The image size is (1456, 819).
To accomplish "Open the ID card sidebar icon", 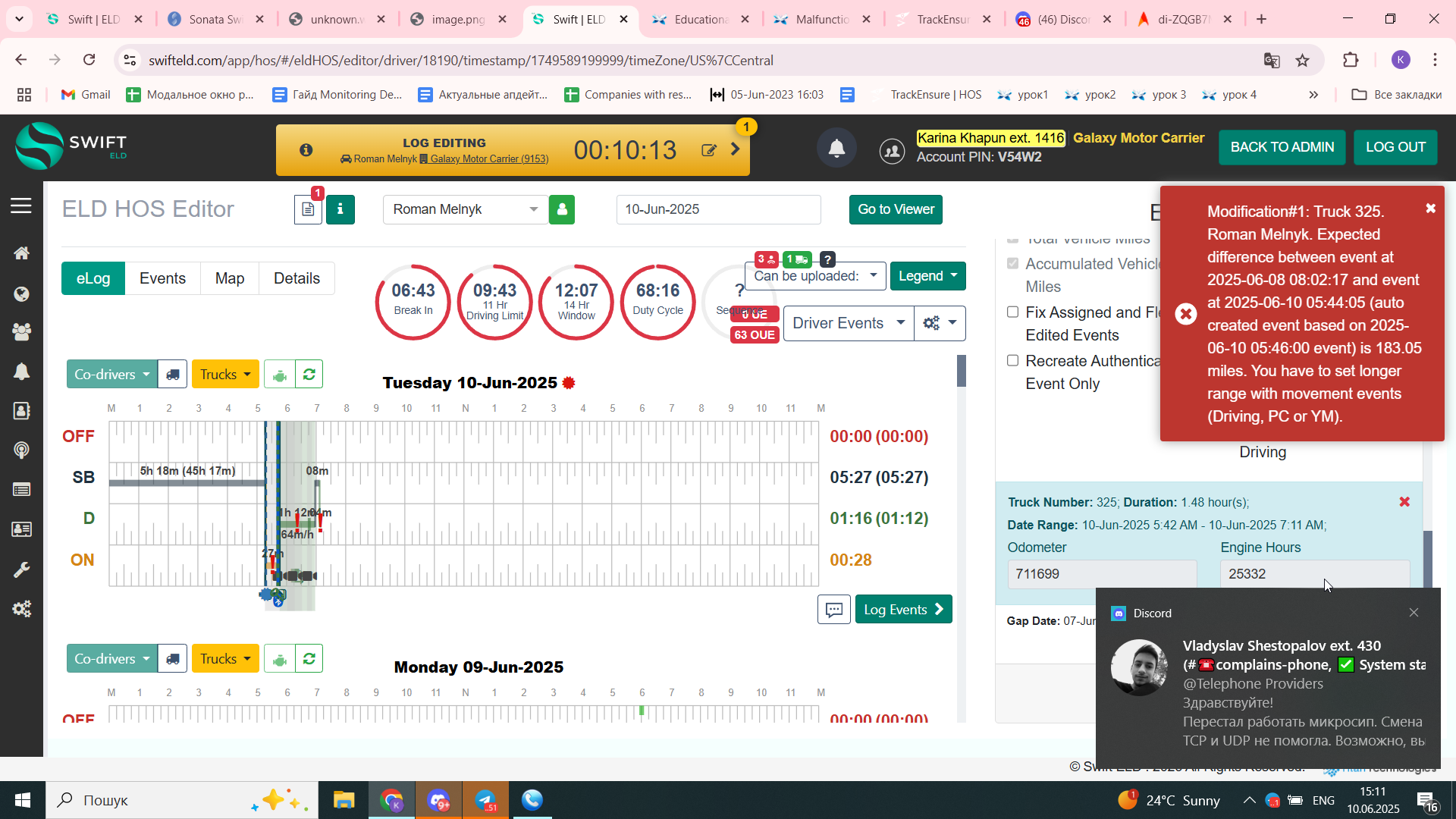I will tap(21, 529).
